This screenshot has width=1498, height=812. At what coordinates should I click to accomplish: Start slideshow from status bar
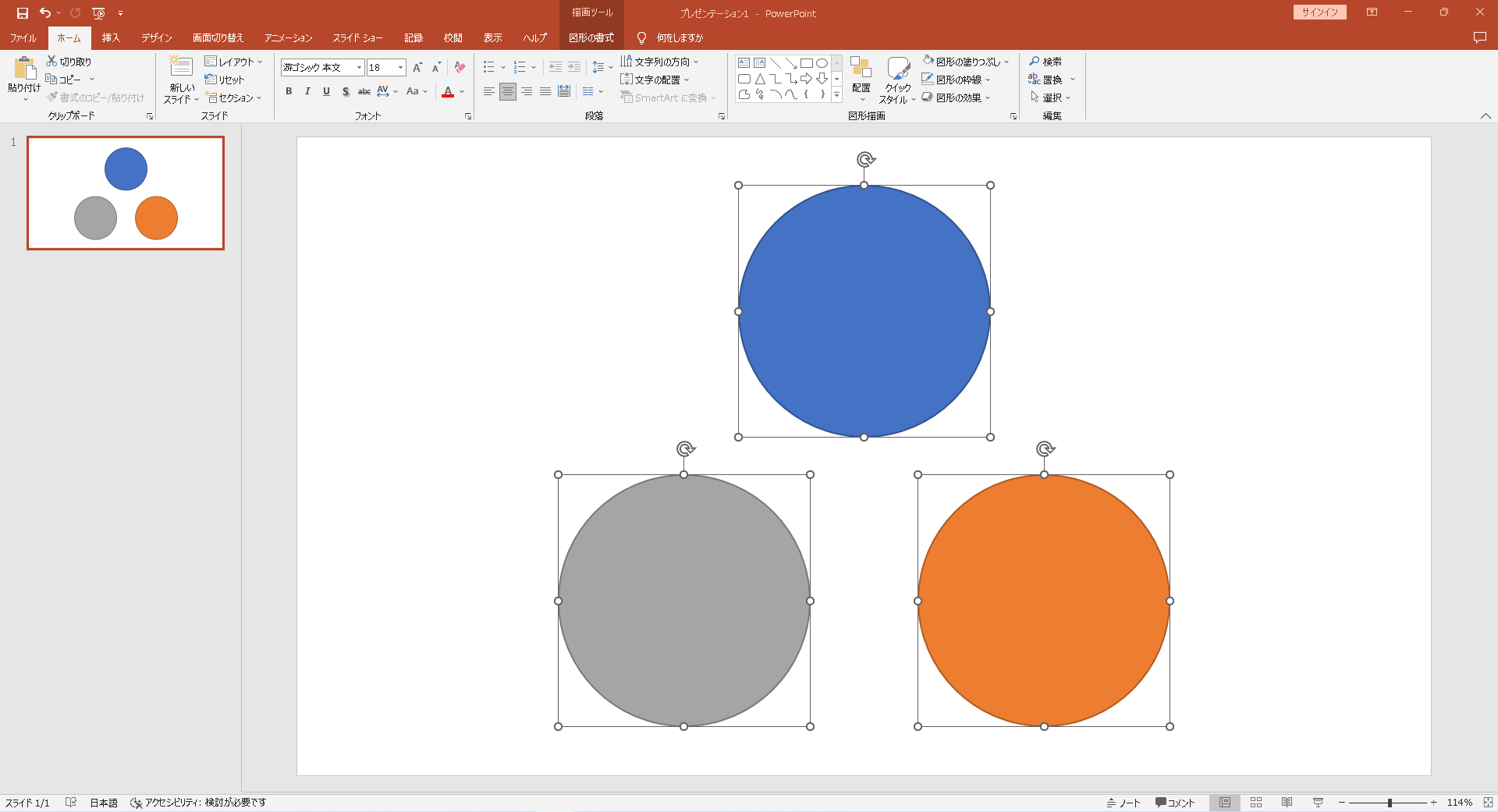click(1319, 803)
